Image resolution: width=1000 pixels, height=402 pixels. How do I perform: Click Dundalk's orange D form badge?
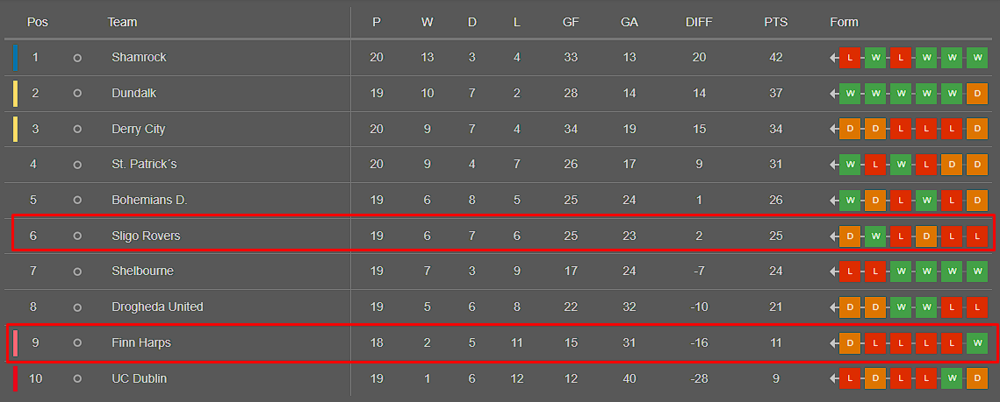(976, 94)
